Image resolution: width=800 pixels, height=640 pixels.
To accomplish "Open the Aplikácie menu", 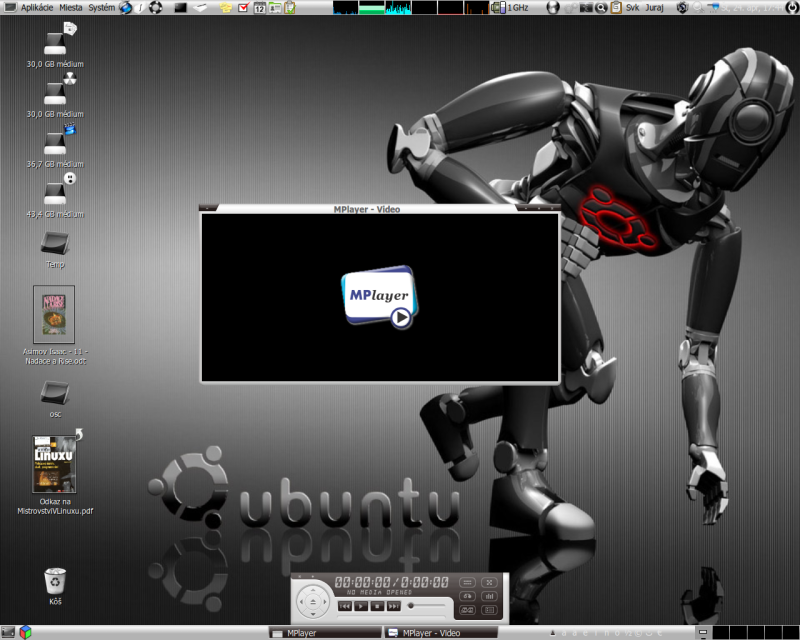I will click(x=37, y=8).
